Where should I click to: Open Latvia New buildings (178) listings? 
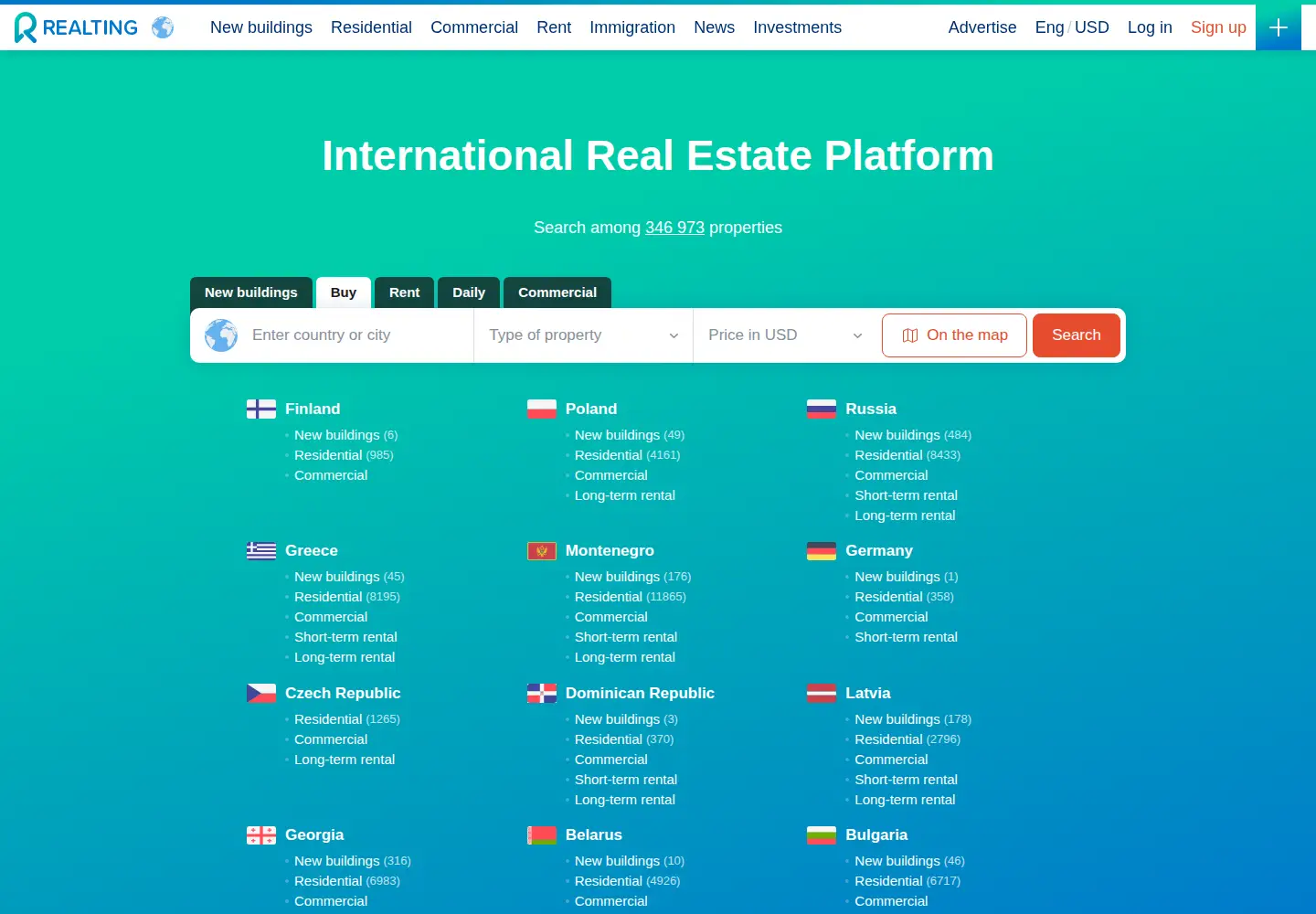point(913,719)
